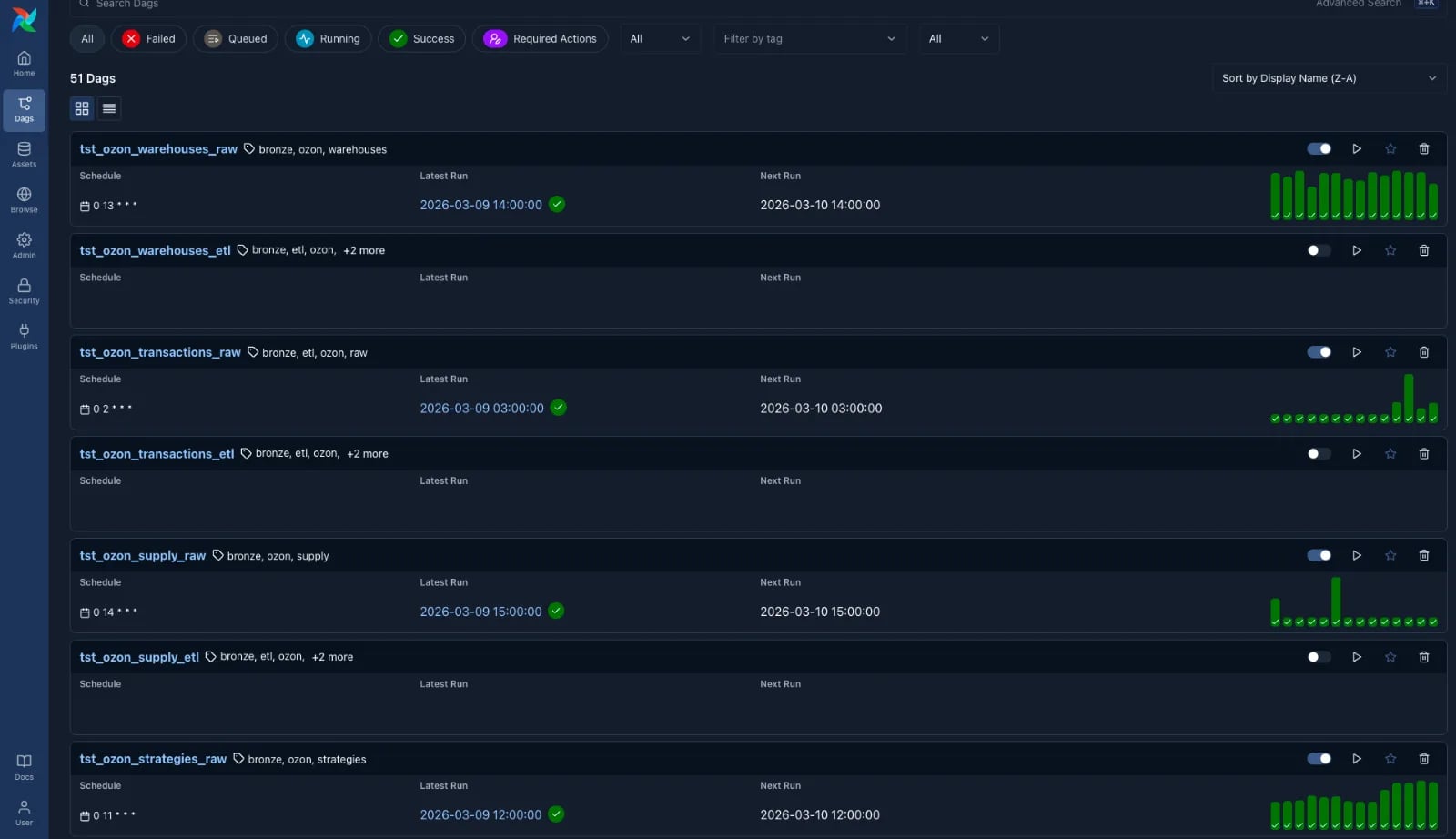Click tallest run bar for tst_ozon_supply_raw
The width and height of the screenshot is (1456, 839).
click(1335, 599)
